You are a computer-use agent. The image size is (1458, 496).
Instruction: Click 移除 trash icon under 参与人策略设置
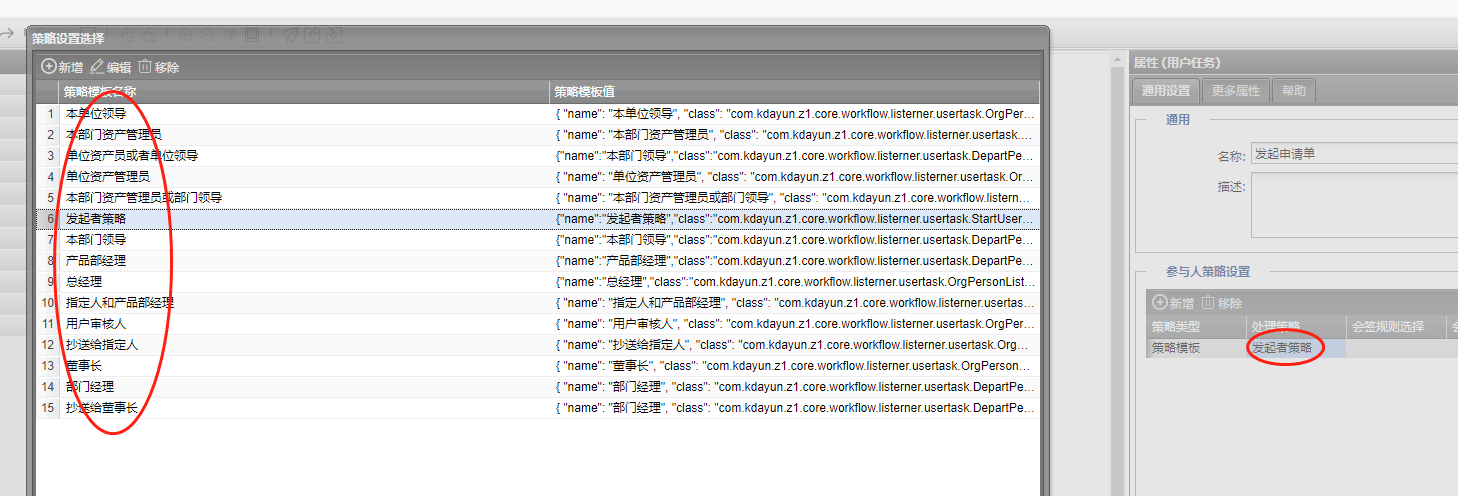pos(1208,303)
